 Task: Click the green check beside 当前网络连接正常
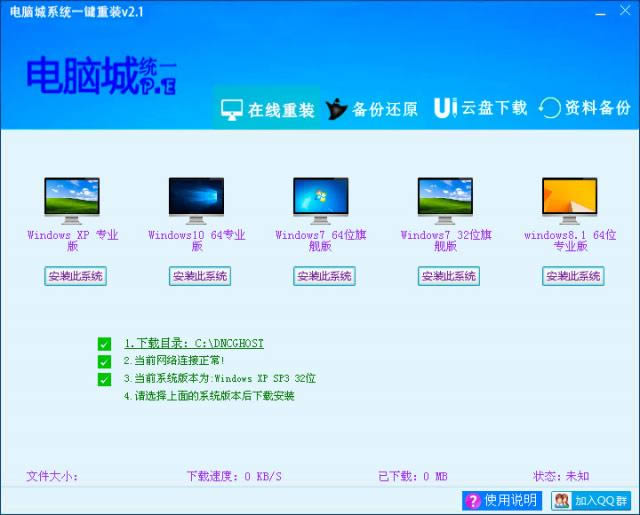tap(104, 362)
